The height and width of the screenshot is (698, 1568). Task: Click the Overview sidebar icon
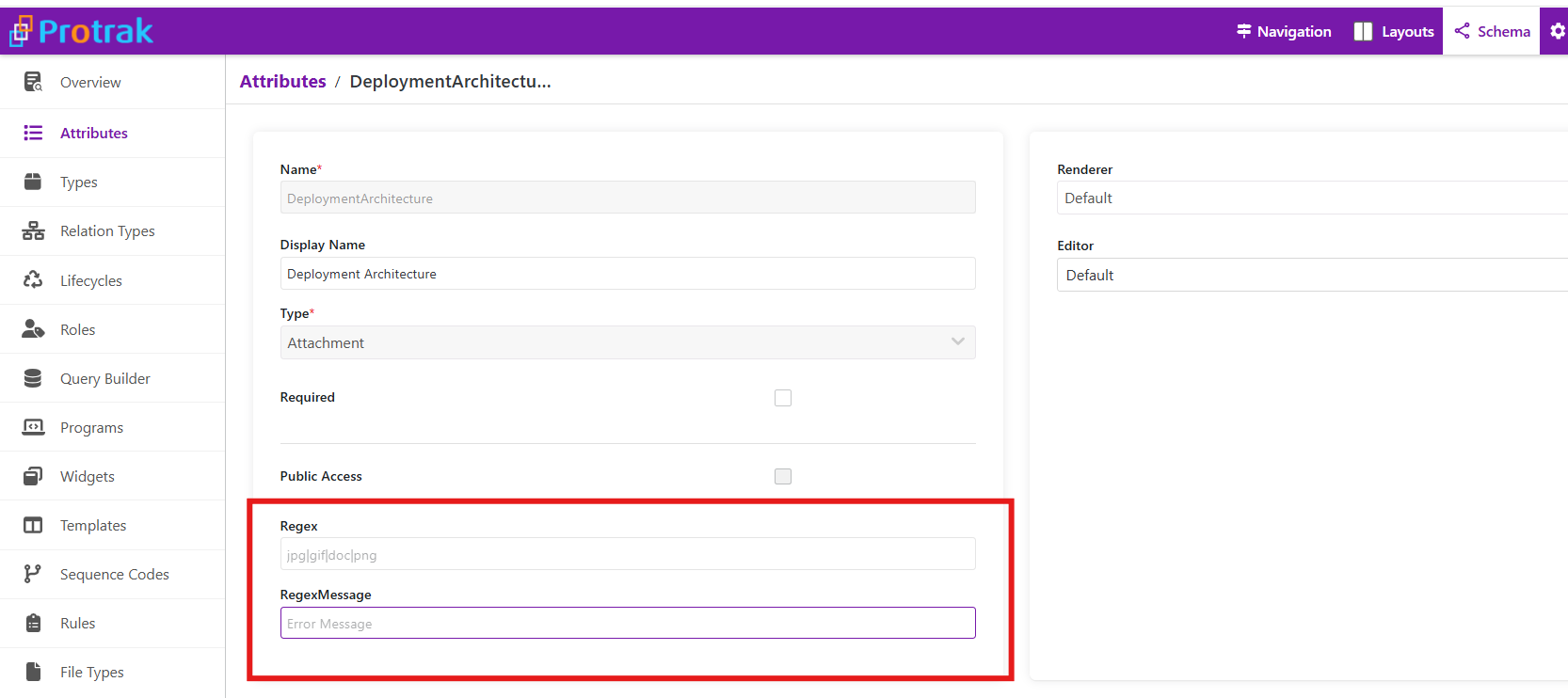(33, 83)
